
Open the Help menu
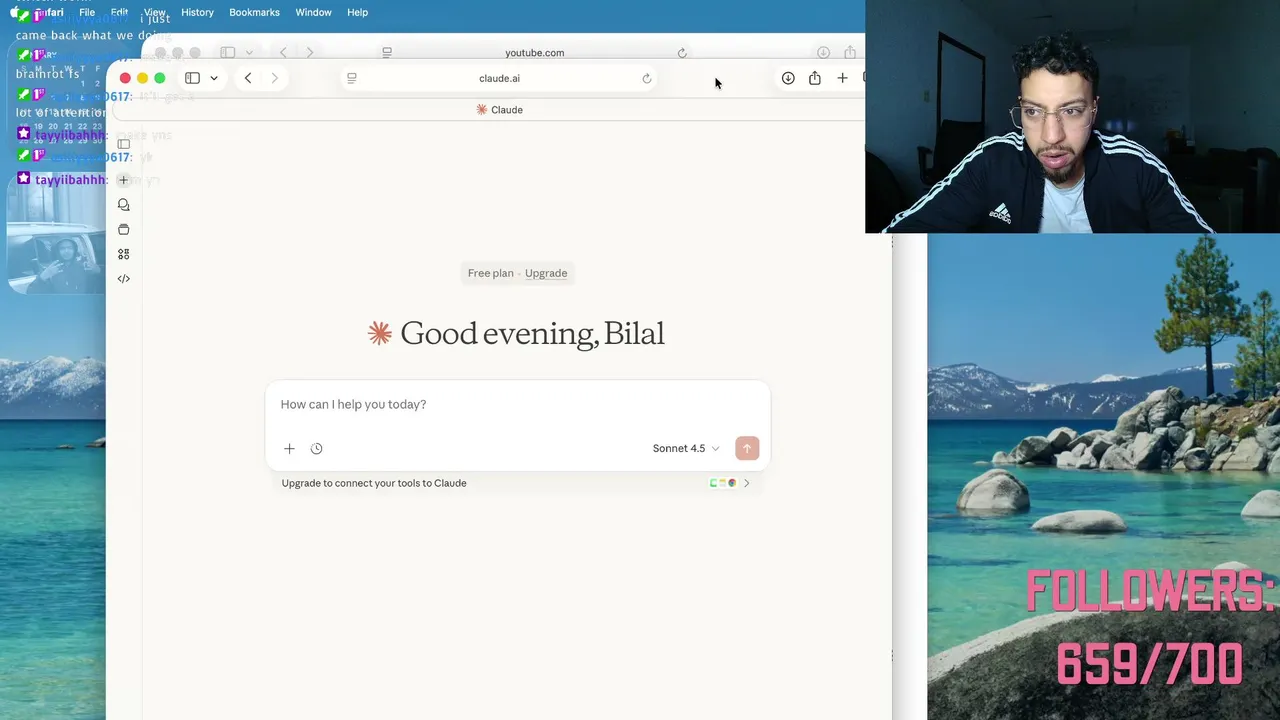pyautogui.click(x=357, y=12)
